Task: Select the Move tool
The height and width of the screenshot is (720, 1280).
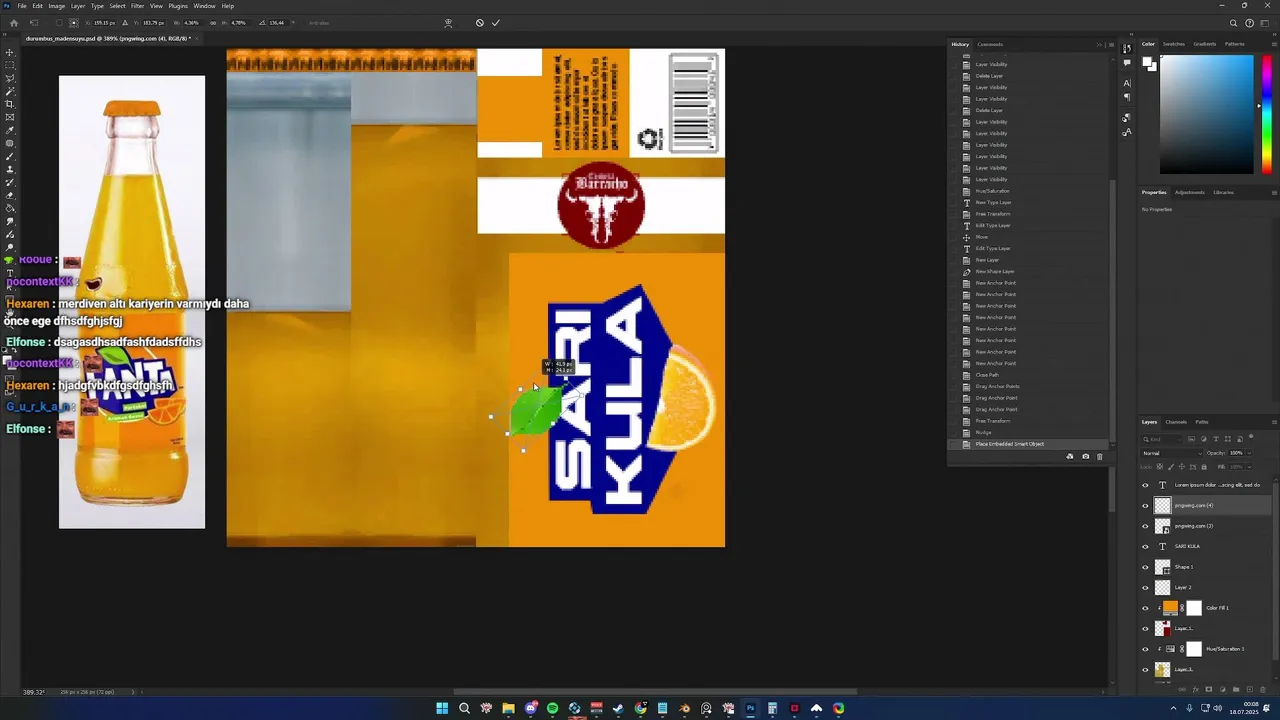Action: coord(10,52)
